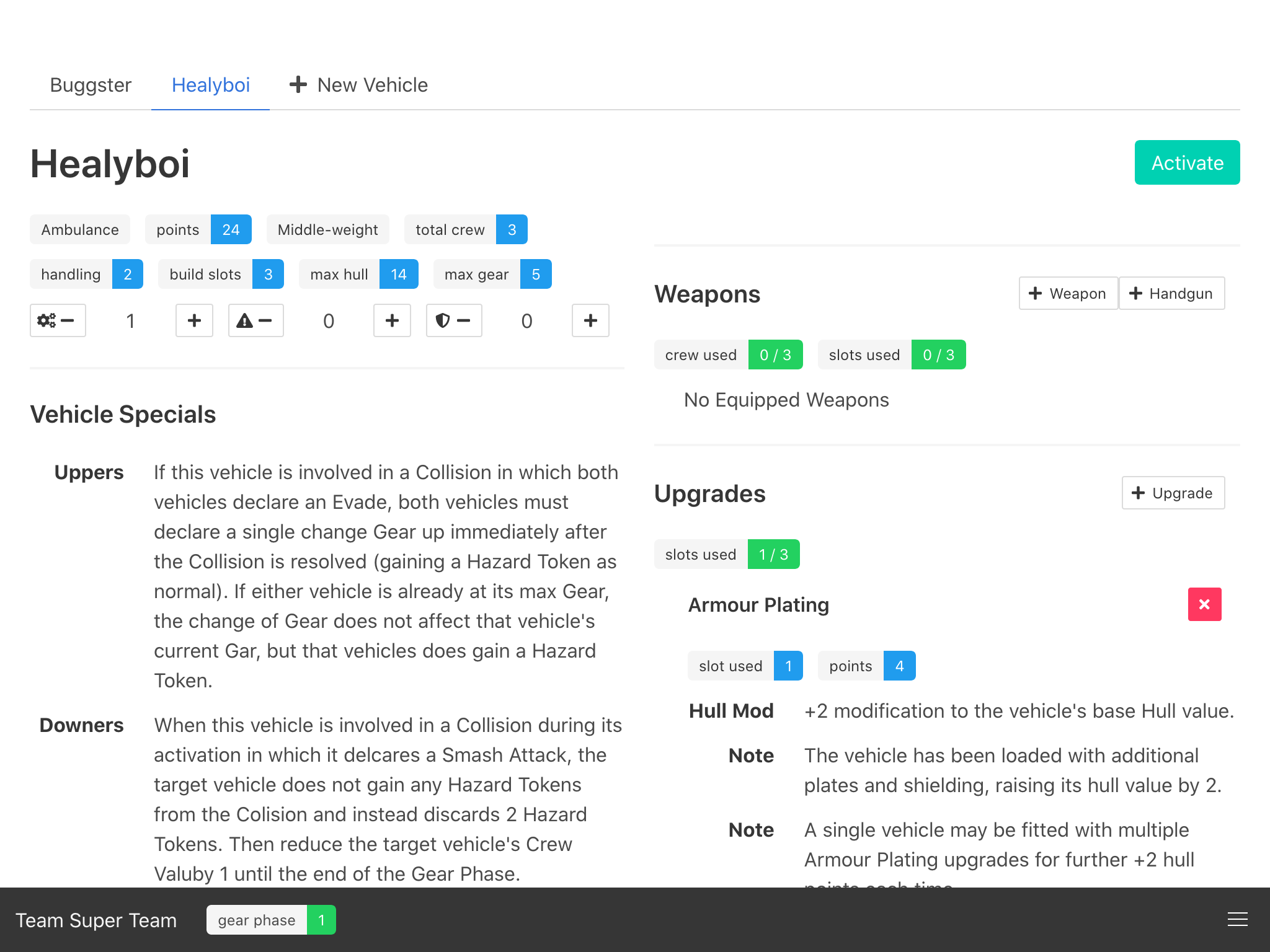Remove a hazard token with warning minus
Screen dimensions: 1270x952
[x=255, y=320]
